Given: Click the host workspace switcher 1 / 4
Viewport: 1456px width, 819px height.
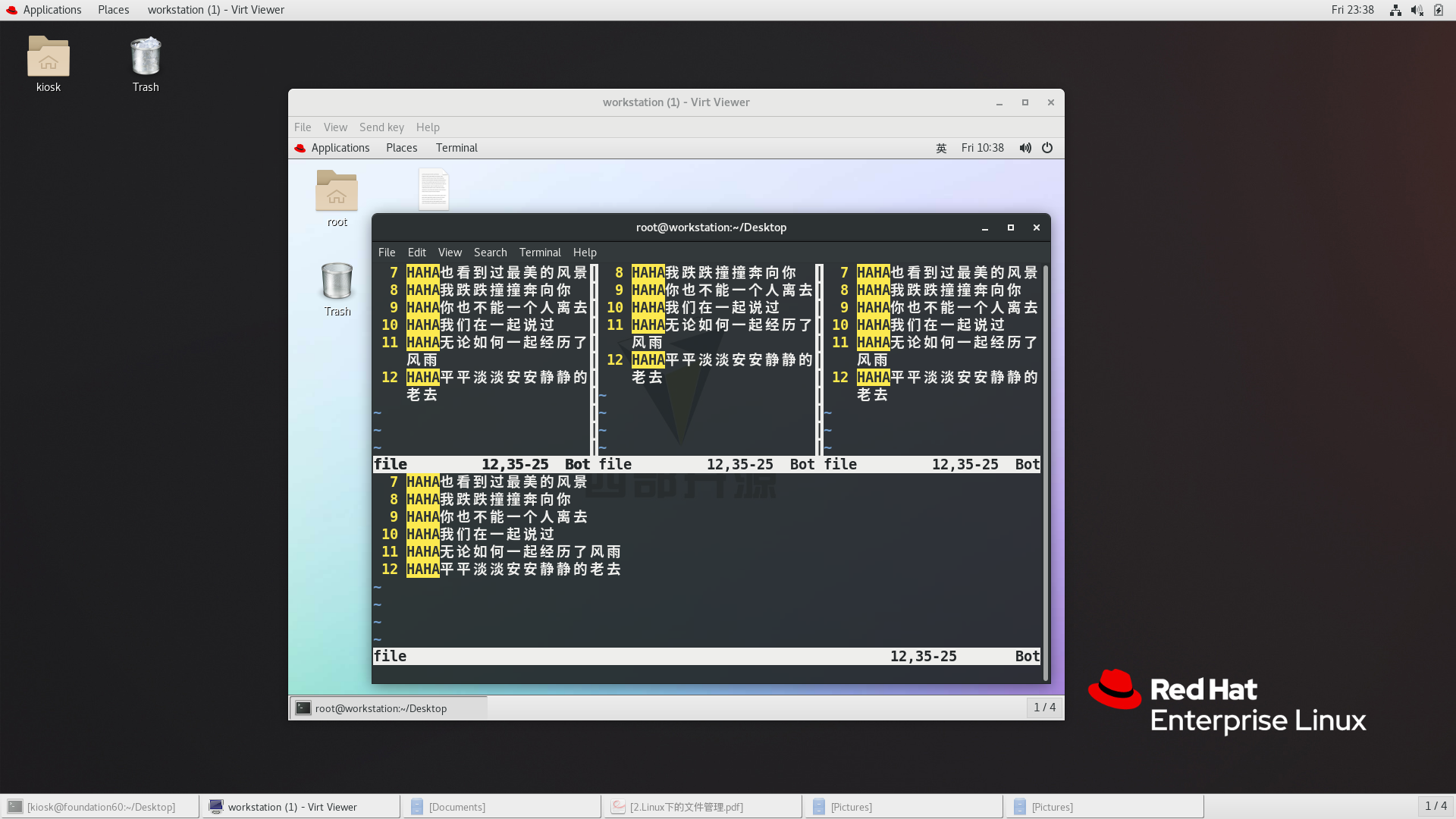Looking at the screenshot, I should point(1436,806).
